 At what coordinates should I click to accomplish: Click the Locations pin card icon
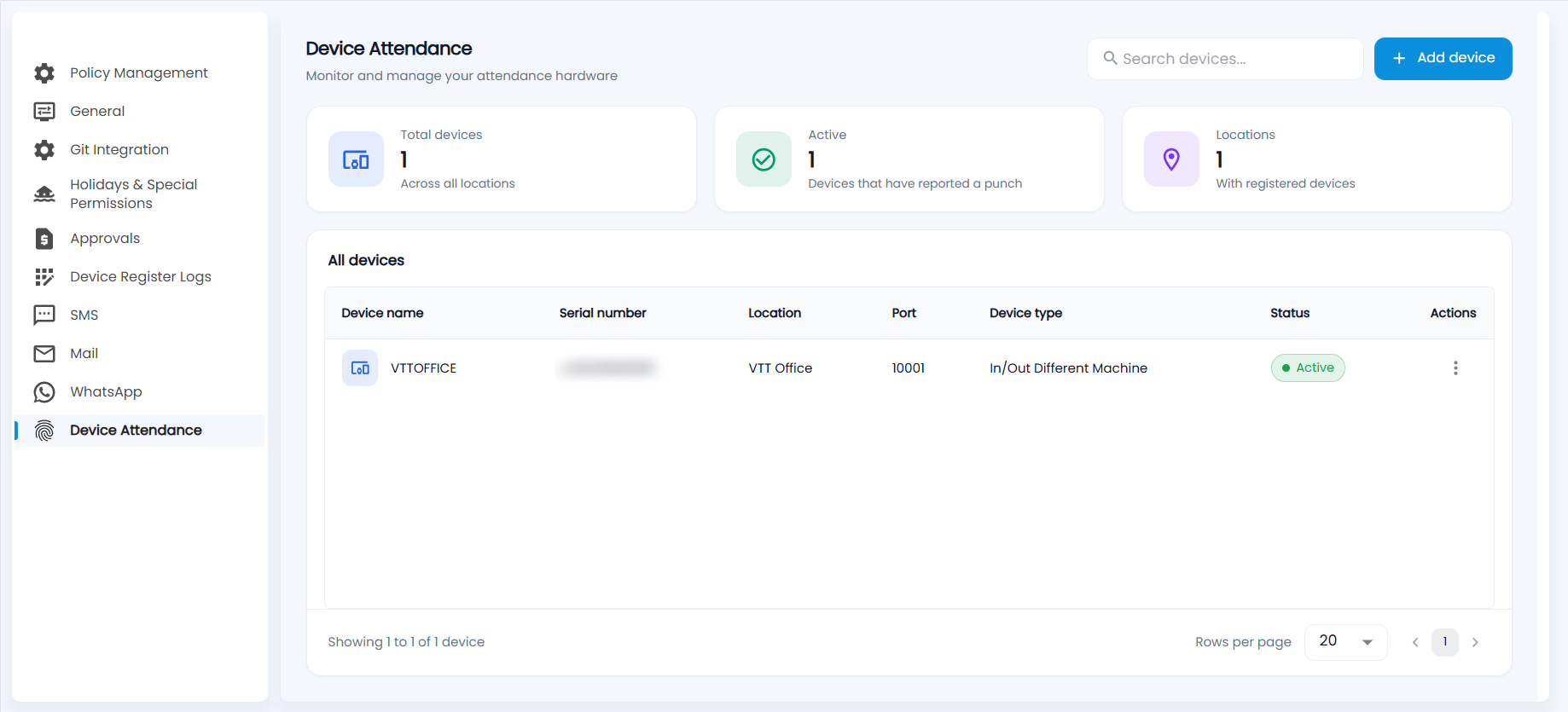tap(1171, 159)
